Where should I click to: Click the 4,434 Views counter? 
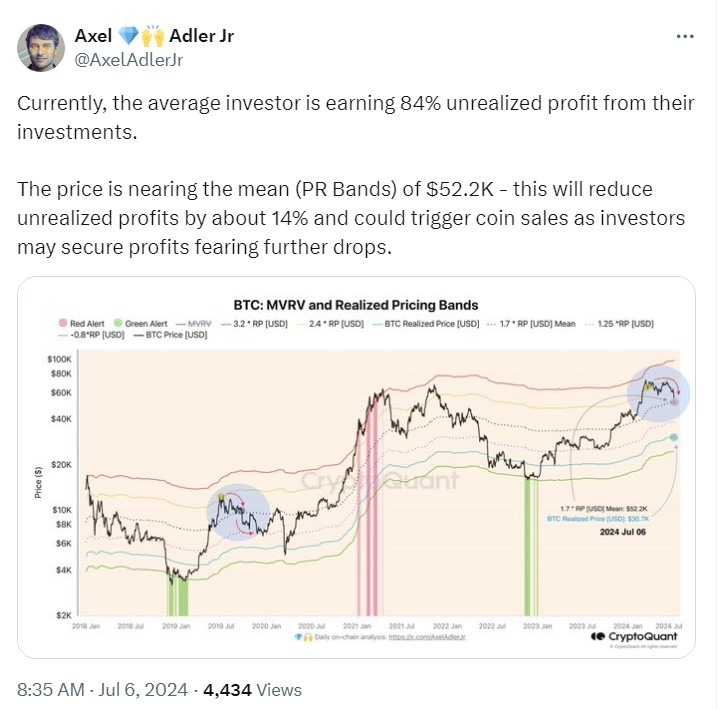pyautogui.click(x=252, y=690)
